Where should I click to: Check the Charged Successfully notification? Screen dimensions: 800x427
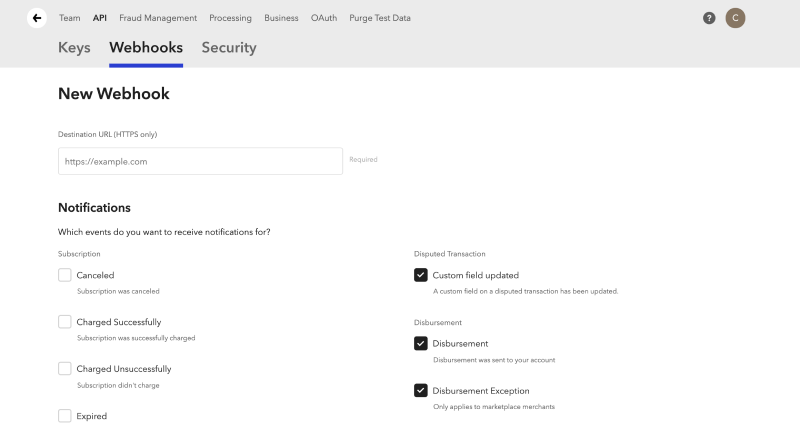coord(65,322)
